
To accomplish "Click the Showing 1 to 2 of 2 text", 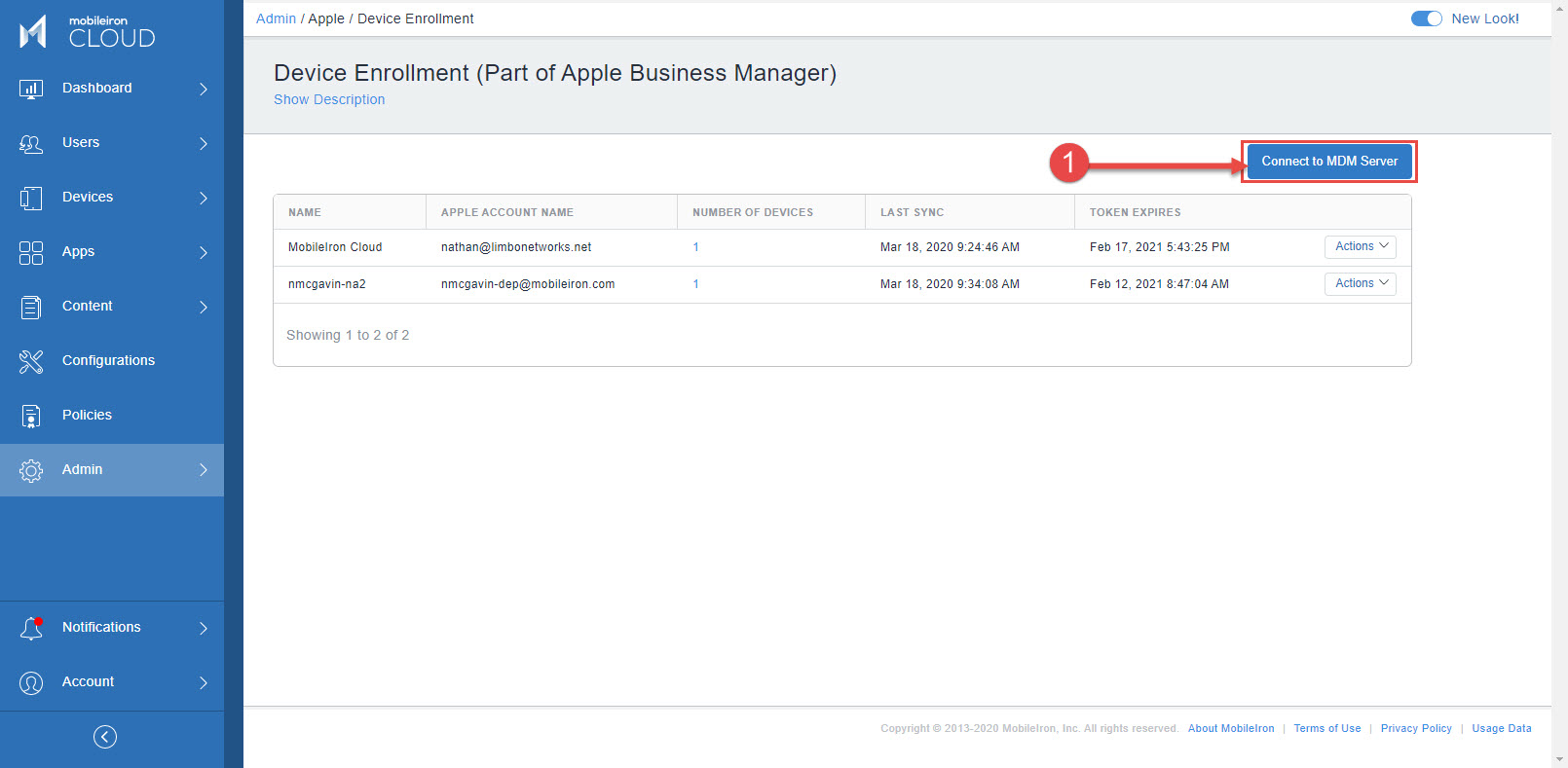I will coord(348,335).
